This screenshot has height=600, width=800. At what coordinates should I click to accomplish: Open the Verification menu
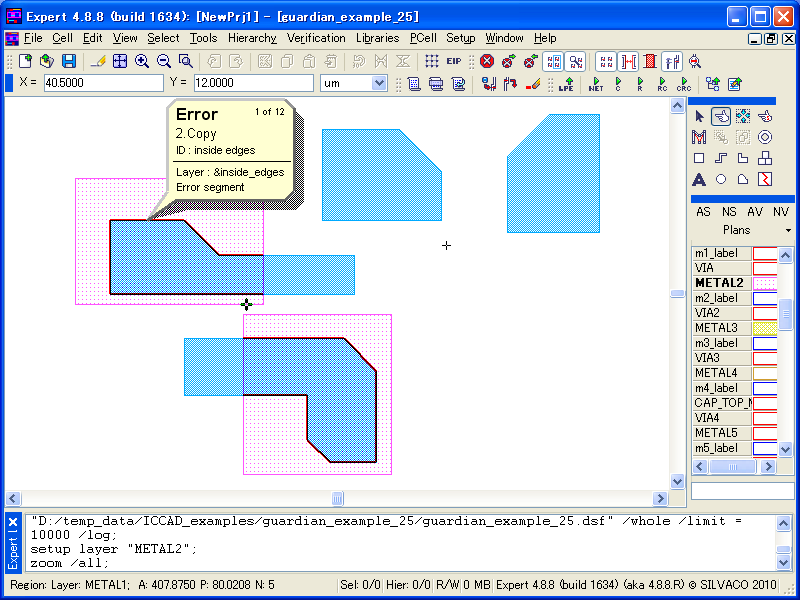[x=316, y=38]
